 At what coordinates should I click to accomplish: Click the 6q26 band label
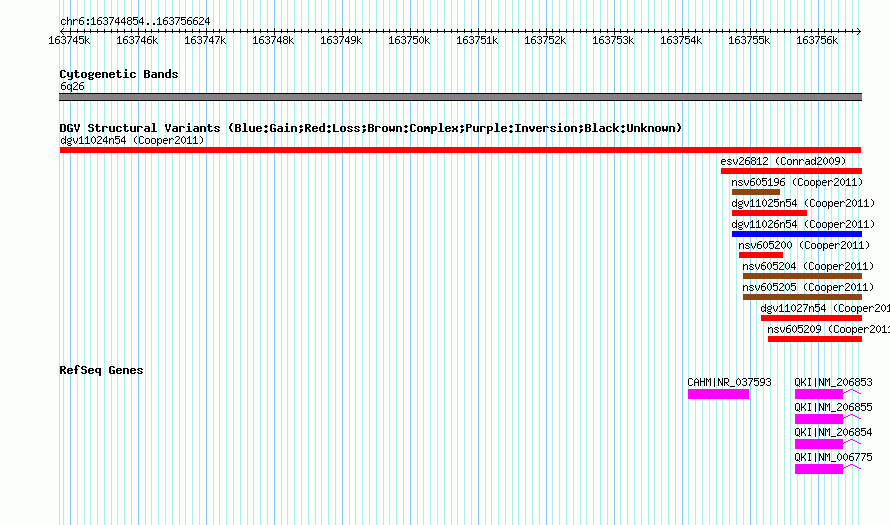[x=72, y=86]
